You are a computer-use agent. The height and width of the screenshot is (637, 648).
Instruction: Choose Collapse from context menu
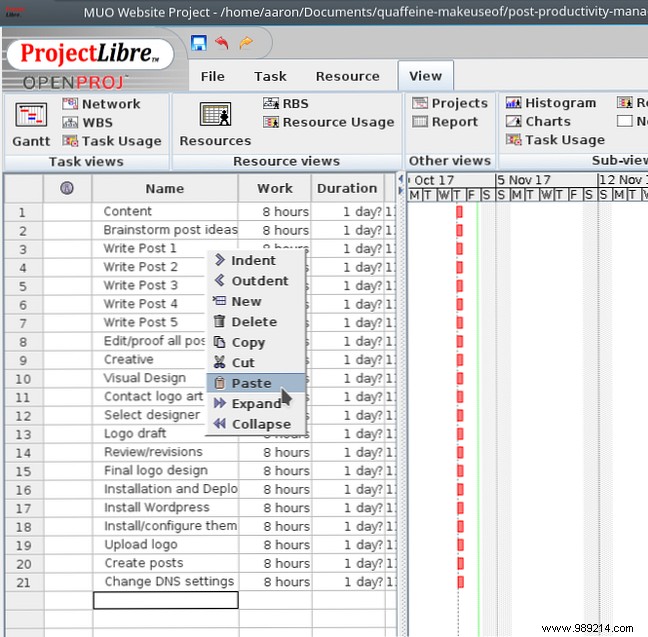[256, 424]
